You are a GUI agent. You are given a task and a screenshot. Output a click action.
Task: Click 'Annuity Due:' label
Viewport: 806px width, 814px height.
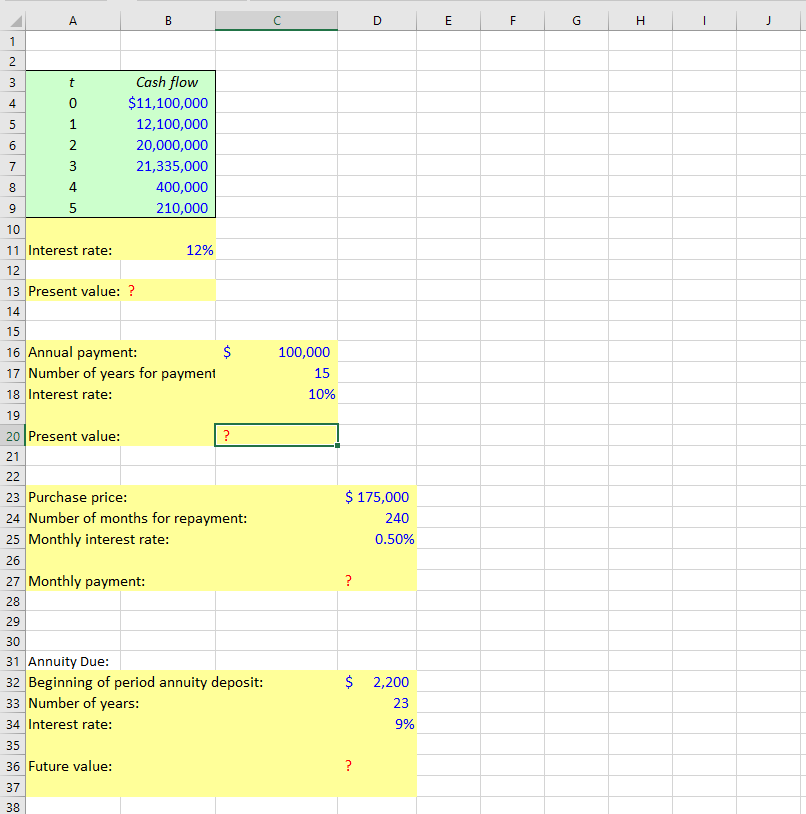(69, 661)
